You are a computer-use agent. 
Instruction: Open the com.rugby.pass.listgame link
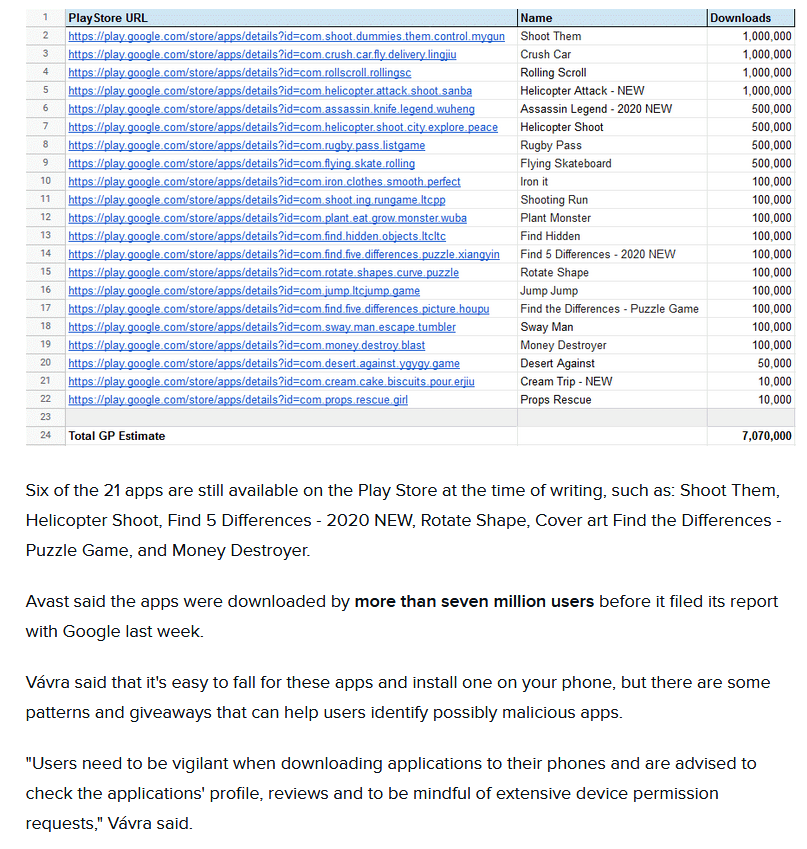(246, 145)
